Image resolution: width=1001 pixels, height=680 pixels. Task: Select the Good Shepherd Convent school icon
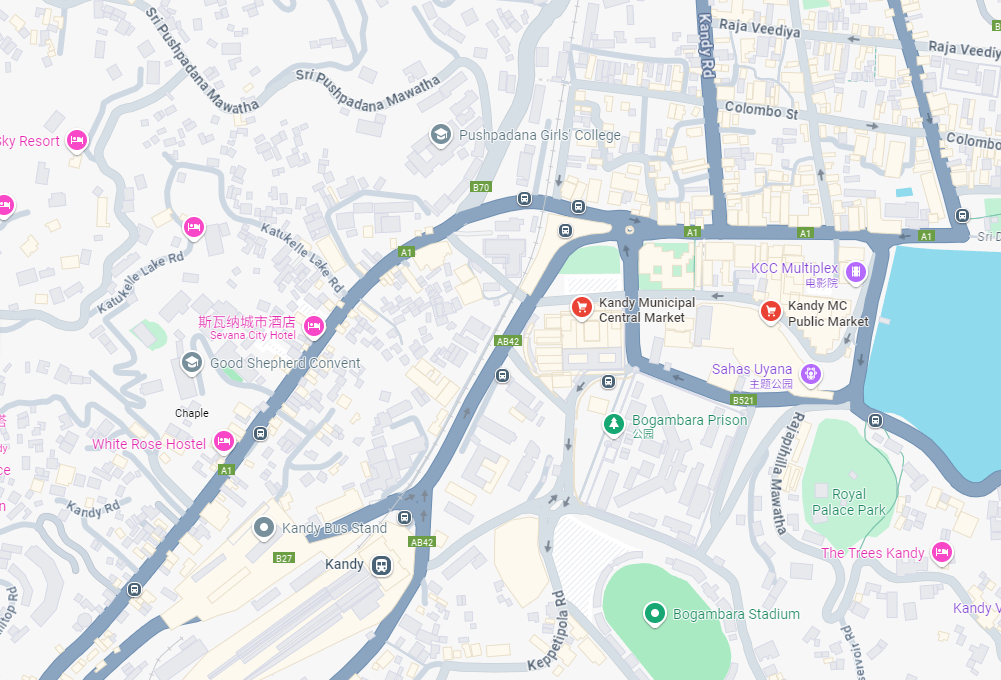(x=192, y=363)
